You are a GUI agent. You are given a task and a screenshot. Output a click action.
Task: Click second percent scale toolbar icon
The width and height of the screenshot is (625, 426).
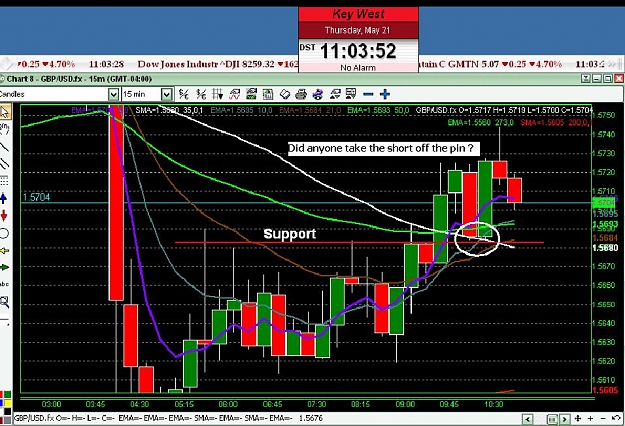pyautogui.click(x=201, y=94)
